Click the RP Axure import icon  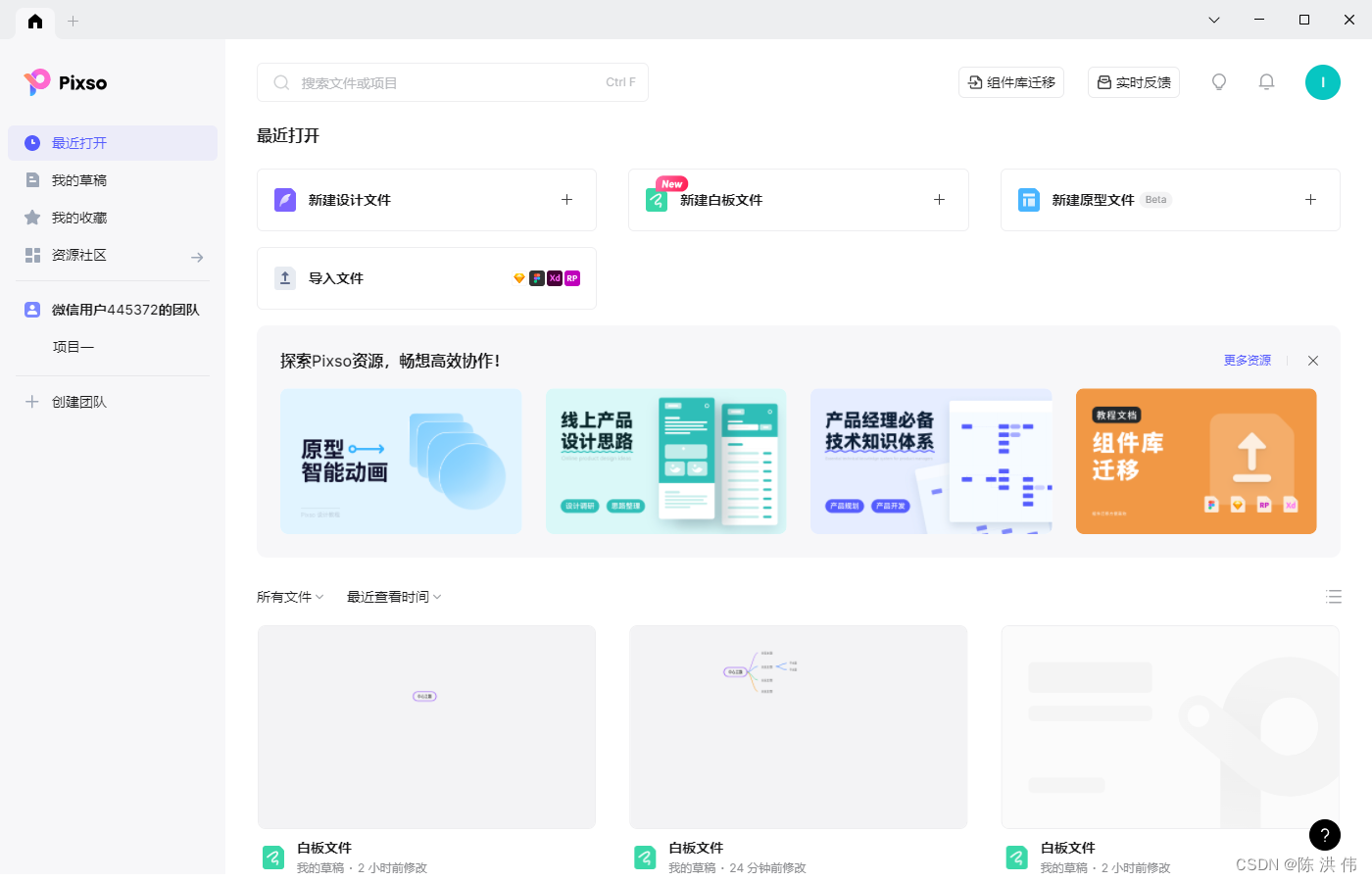coord(572,278)
